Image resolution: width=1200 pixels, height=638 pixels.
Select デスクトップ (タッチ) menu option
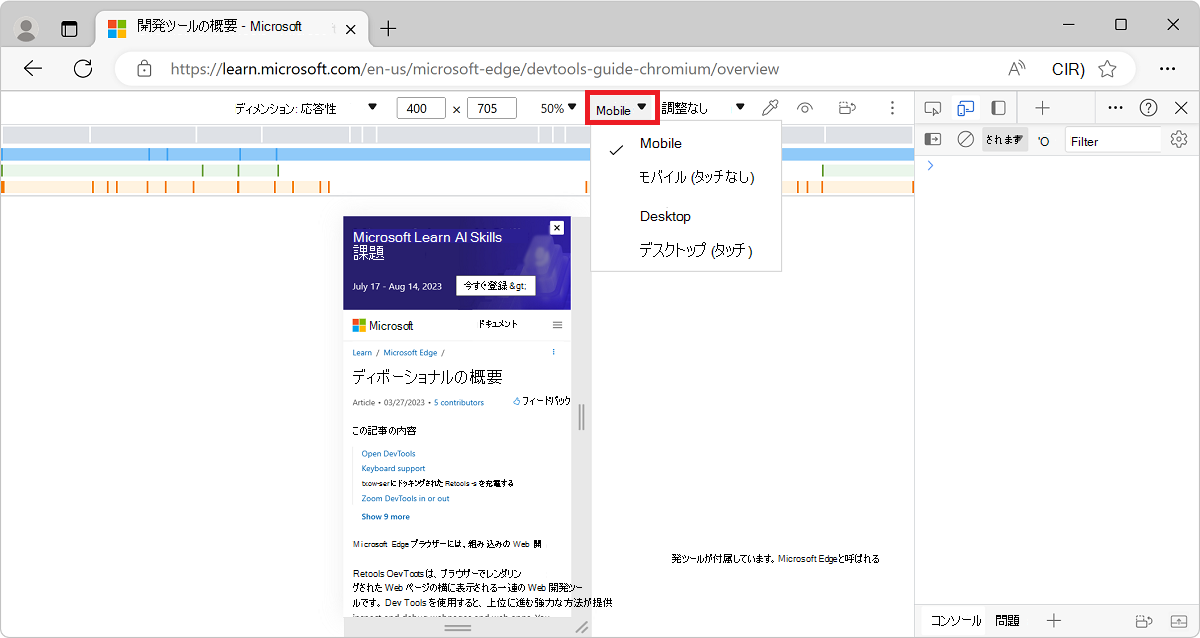[x=695, y=251]
